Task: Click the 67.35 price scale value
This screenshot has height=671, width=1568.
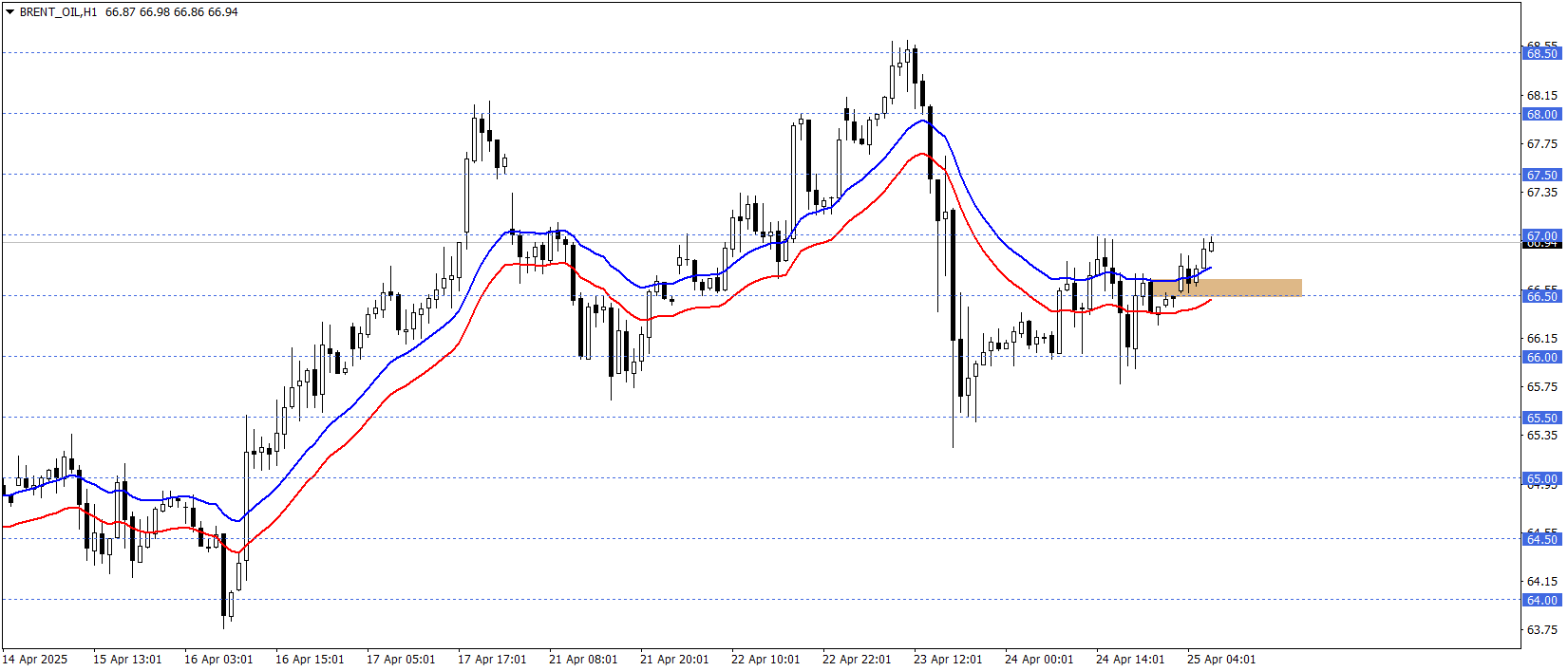Action: tap(1541, 192)
